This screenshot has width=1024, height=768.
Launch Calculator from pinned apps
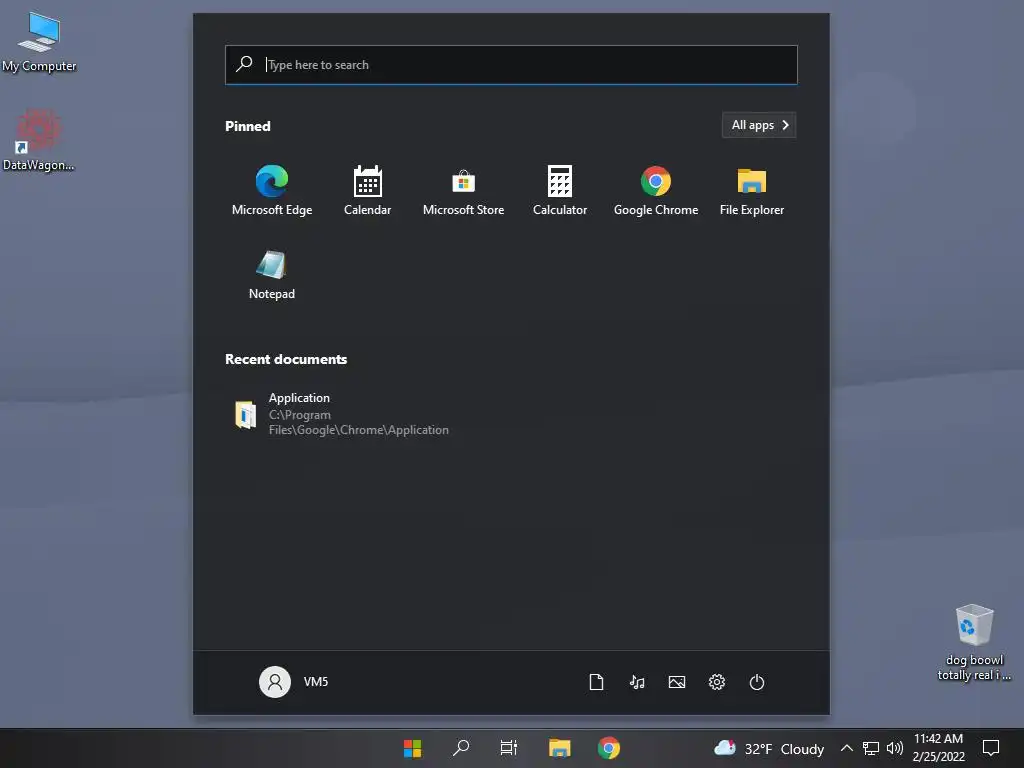(x=560, y=190)
